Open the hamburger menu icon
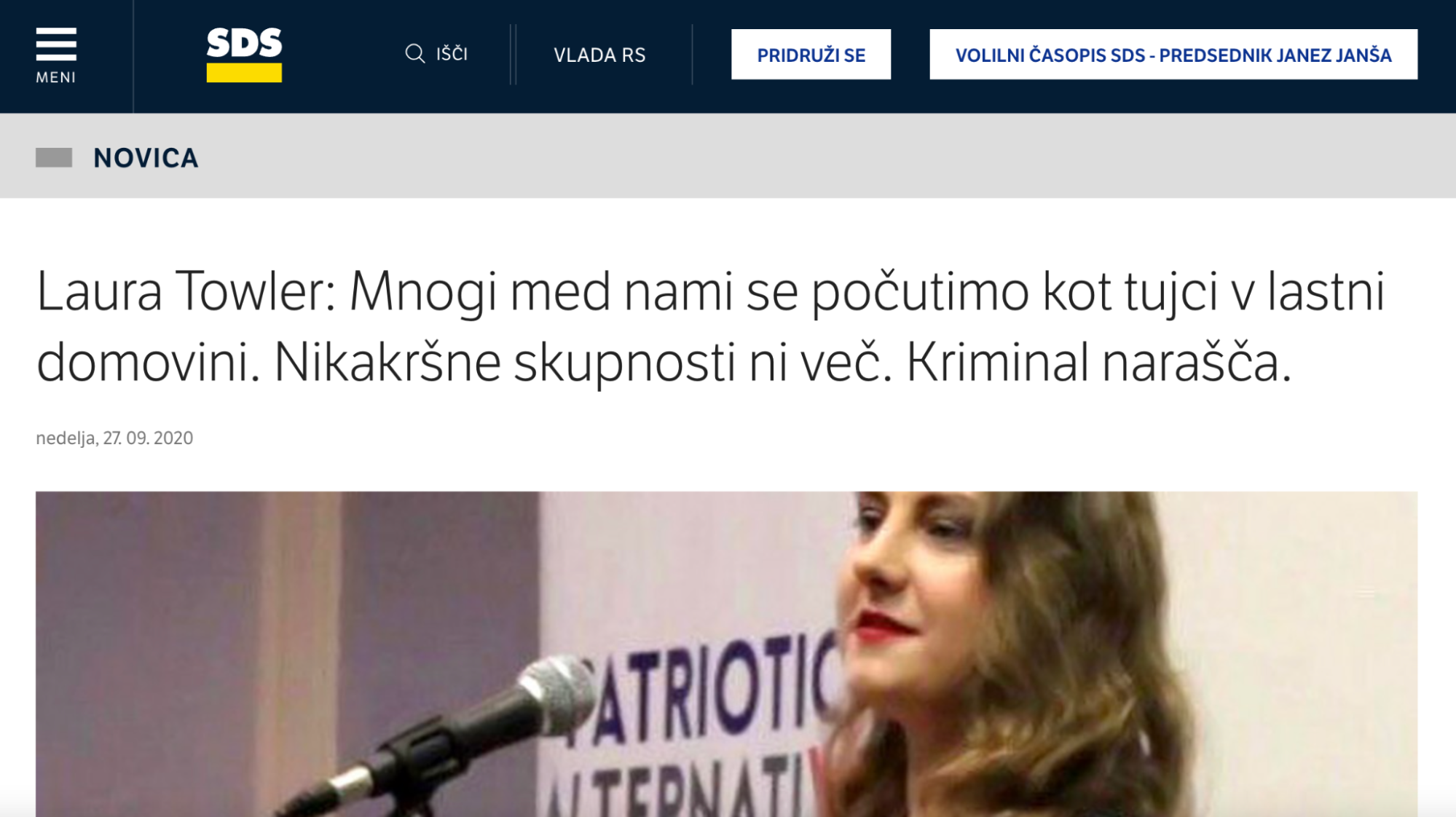 click(x=56, y=44)
